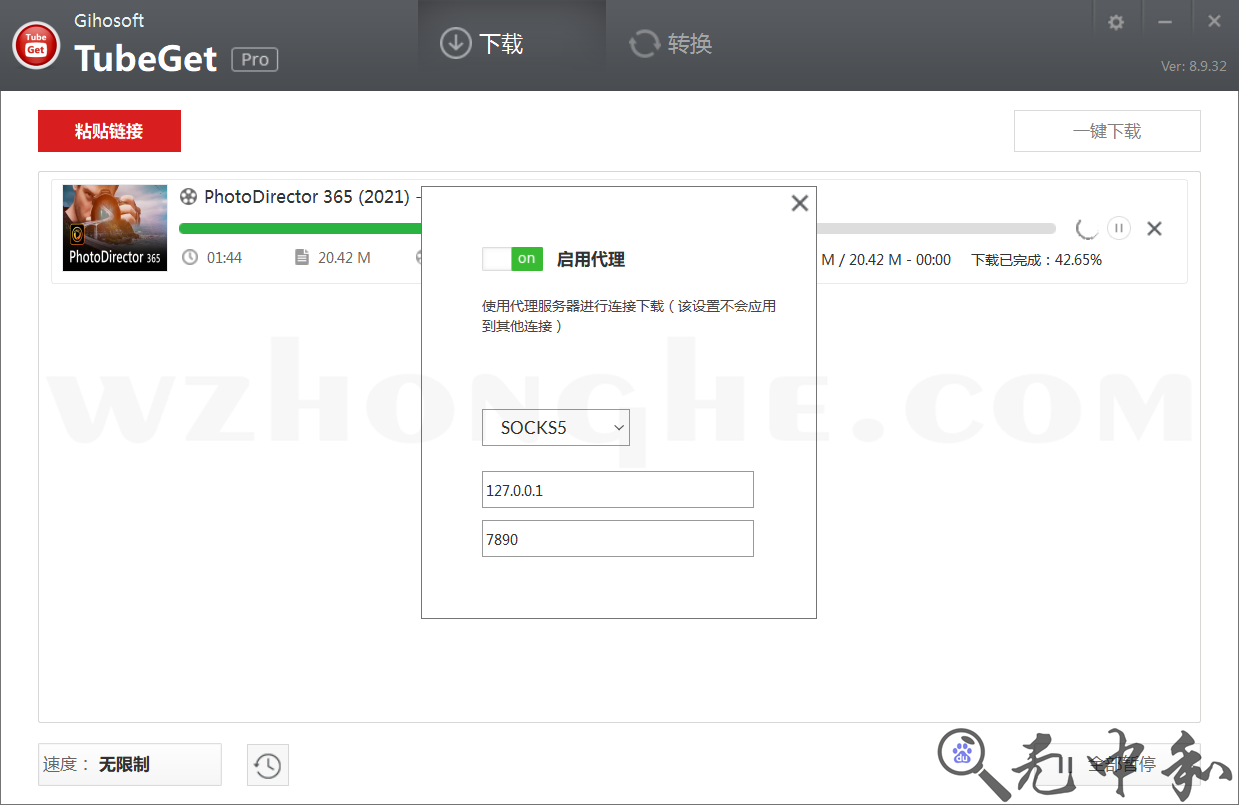This screenshot has width=1239, height=805.
Task: Switch to the 转换 convert tab
Action: pos(670,45)
